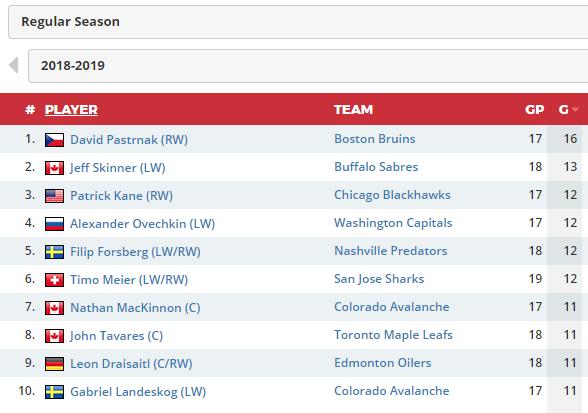
Task: Click the previous season arrow icon
Action: coord(14,65)
